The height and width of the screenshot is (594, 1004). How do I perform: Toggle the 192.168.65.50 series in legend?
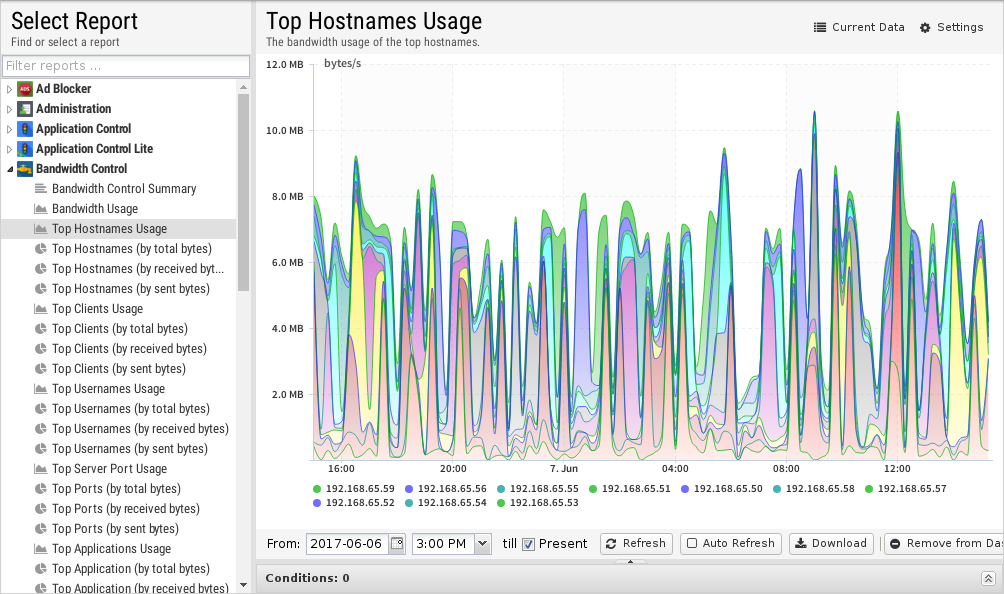pos(722,488)
